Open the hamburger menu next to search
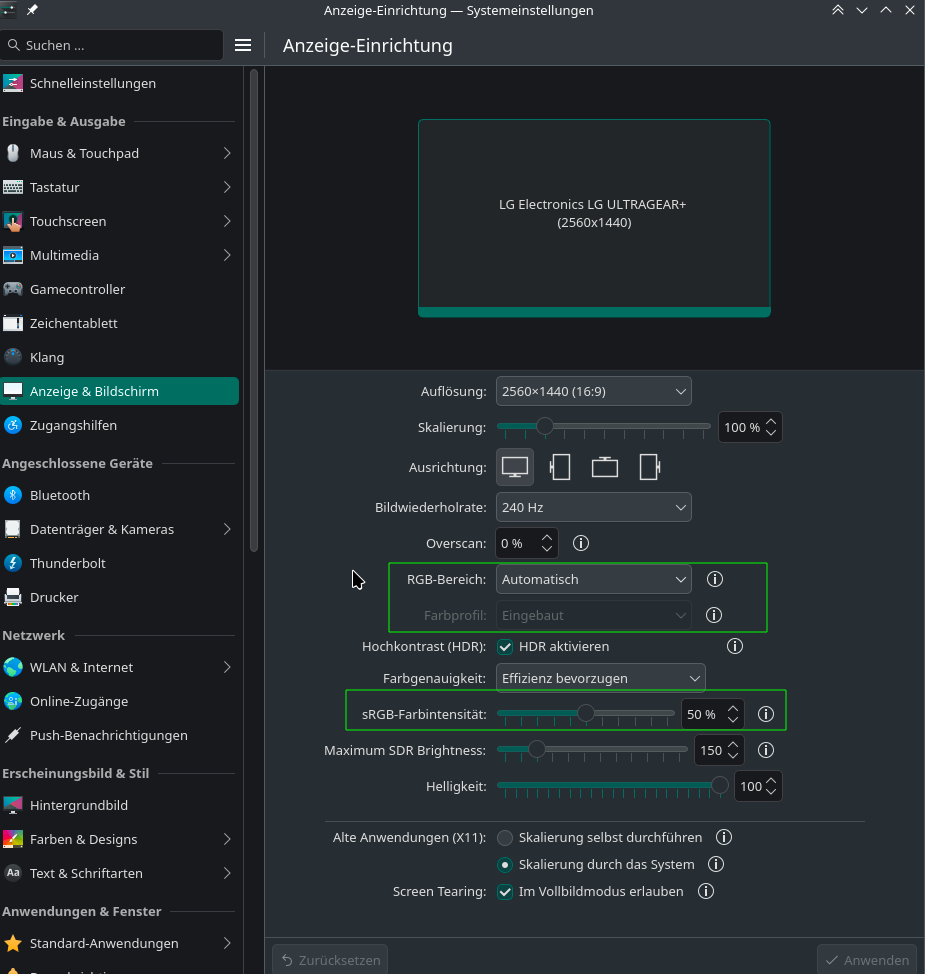 point(243,45)
